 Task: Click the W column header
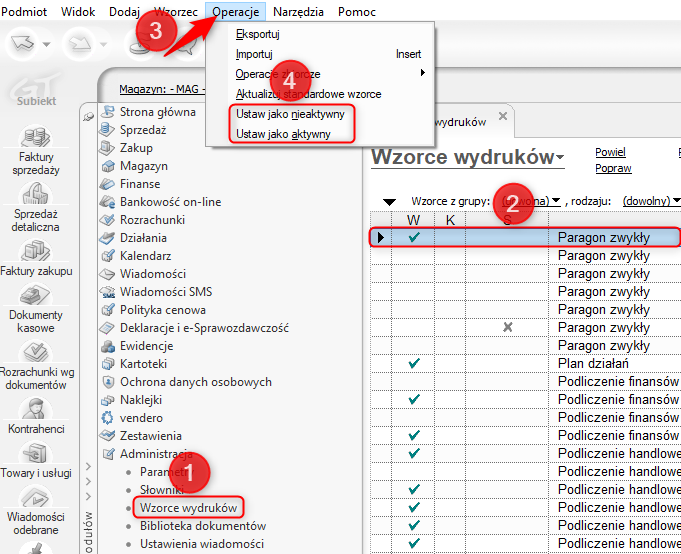[413, 220]
